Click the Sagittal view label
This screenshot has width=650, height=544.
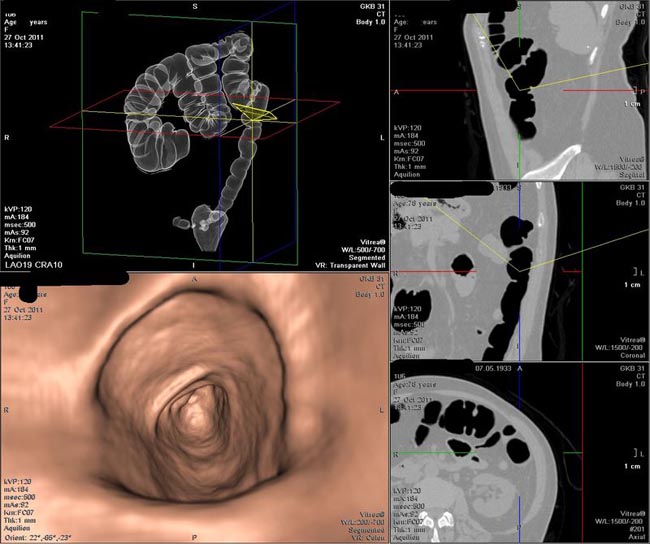pos(632,175)
